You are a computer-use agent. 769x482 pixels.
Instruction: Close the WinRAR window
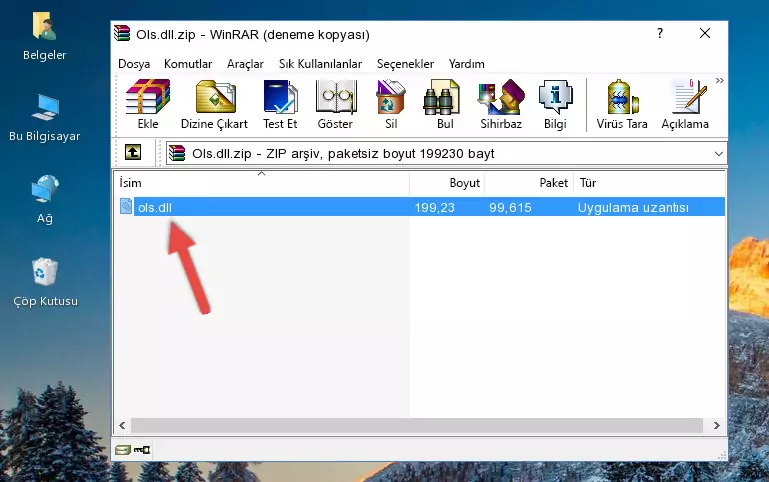tap(705, 33)
